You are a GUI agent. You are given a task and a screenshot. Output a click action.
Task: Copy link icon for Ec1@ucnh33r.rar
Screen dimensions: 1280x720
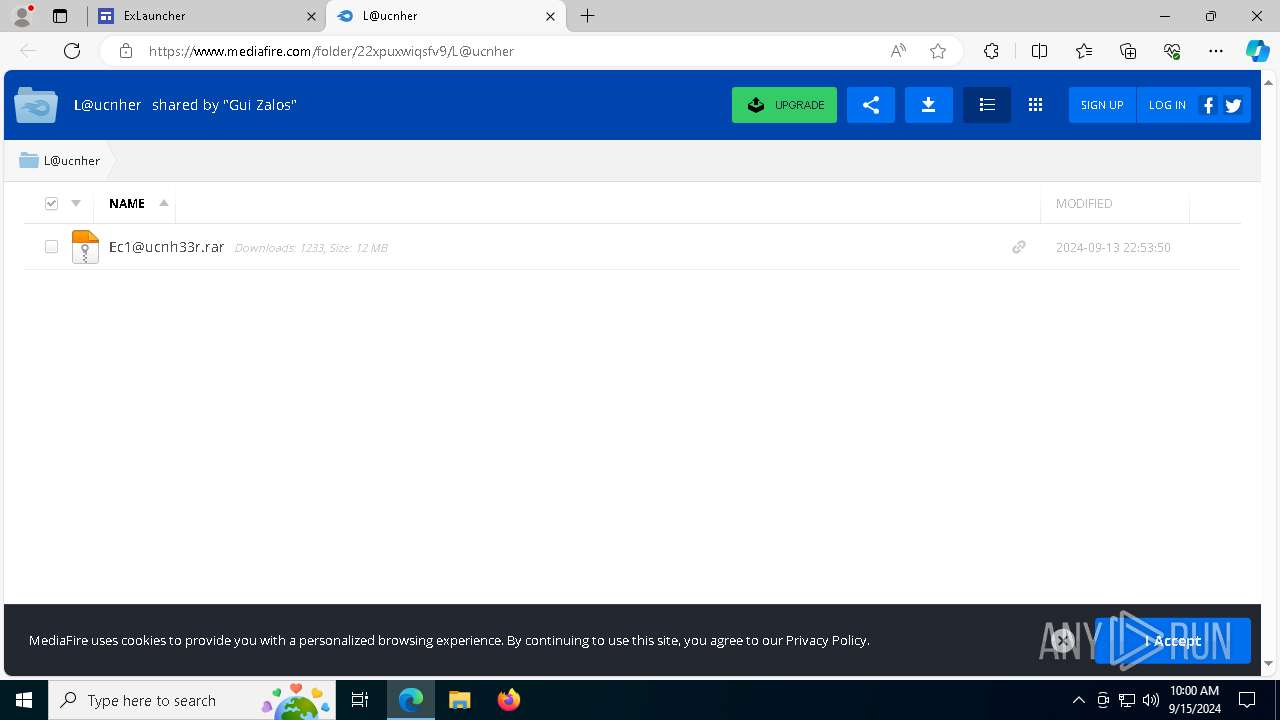(x=1018, y=247)
